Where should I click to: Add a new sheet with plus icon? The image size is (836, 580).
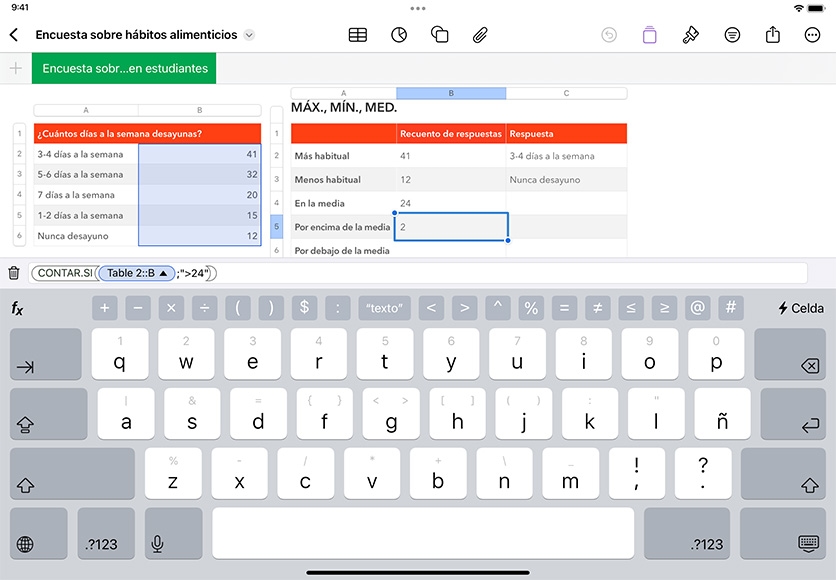point(16,68)
